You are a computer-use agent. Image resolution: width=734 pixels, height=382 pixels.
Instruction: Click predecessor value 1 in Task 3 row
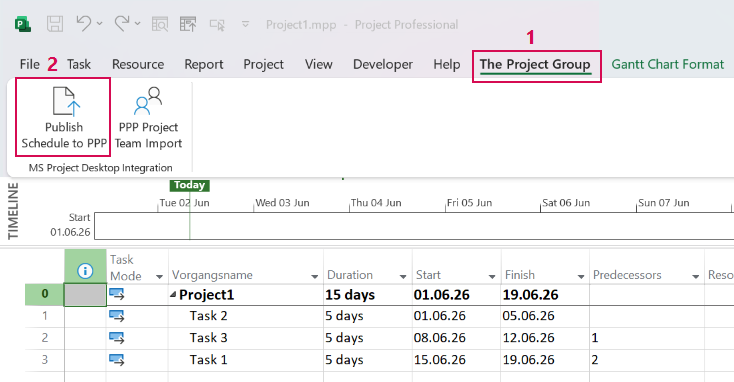pyautogui.click(x=595, y=338)
